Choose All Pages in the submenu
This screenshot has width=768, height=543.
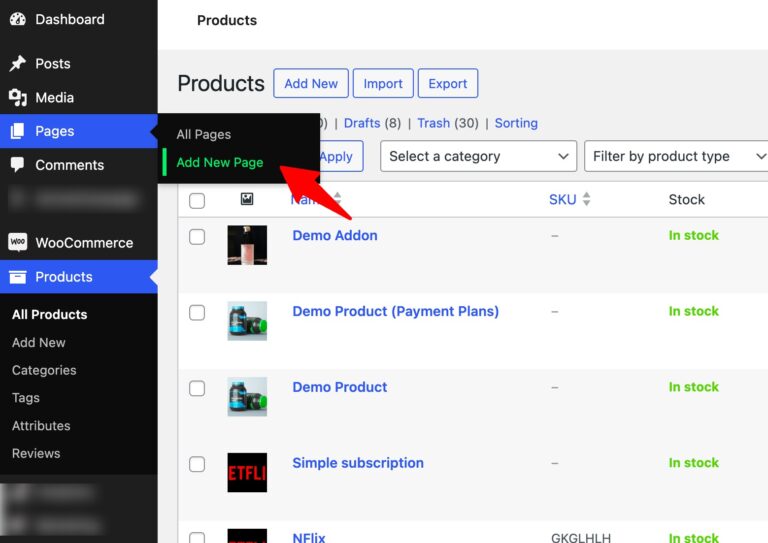pyautogui.click(x=203, y=134)
